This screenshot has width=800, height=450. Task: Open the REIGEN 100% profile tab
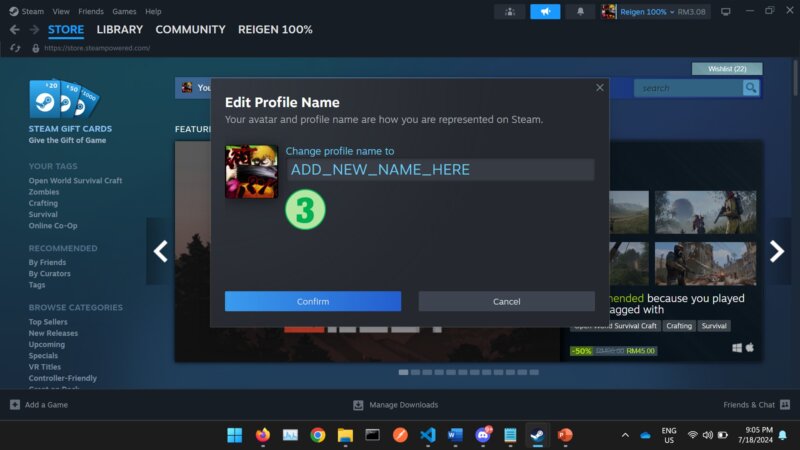click(275, 30)
